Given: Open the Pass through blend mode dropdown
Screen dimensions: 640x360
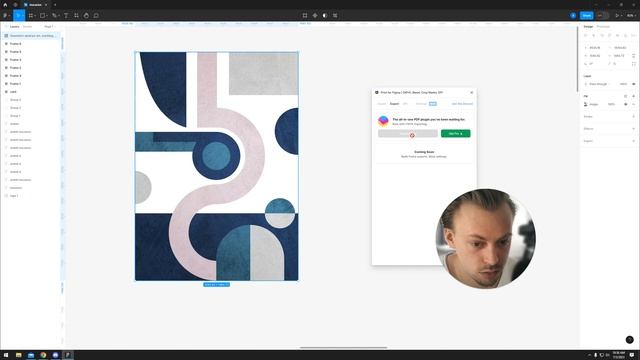Looking at the screenshot, I should coord(598,84).
